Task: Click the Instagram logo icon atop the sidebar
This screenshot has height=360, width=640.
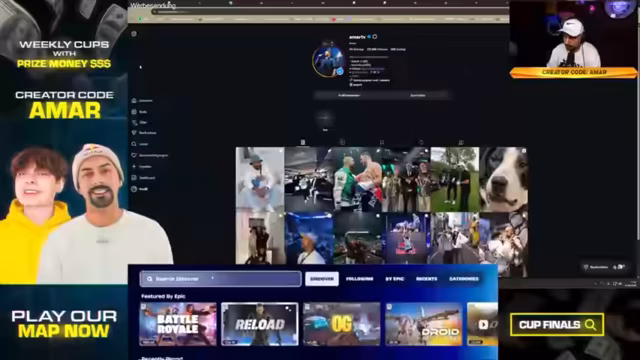Action: pos(134,34)
